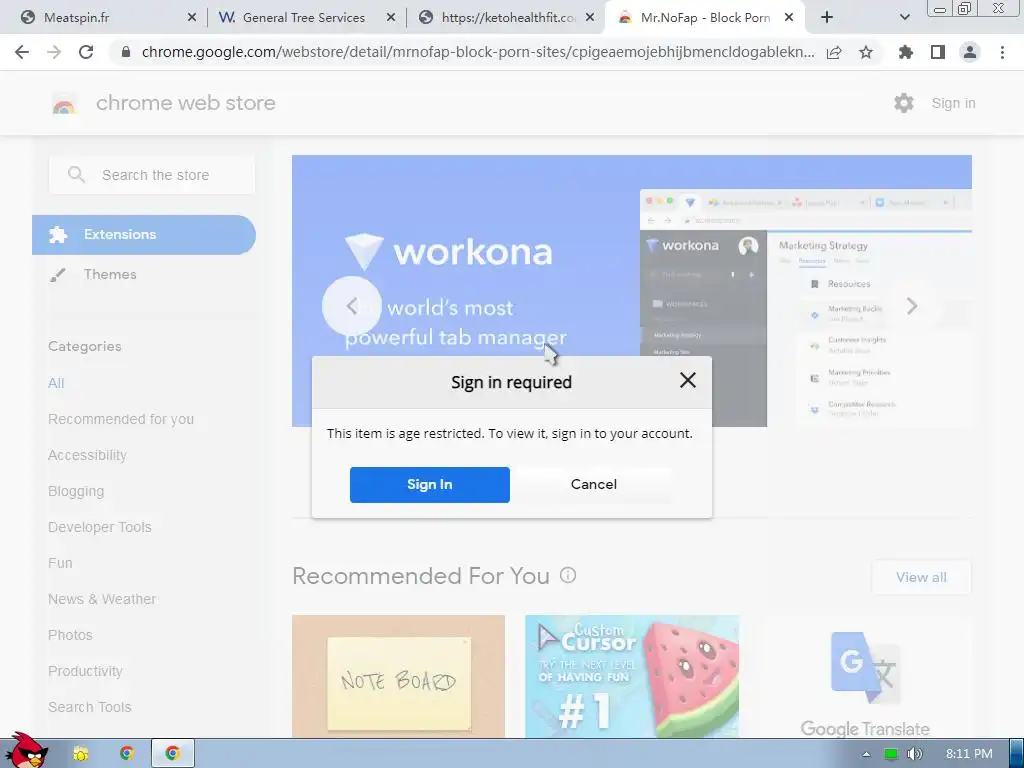This screenshot has width=1024, height=768.
Task: Show hidden system tray icons
Action: coord(866,754)
